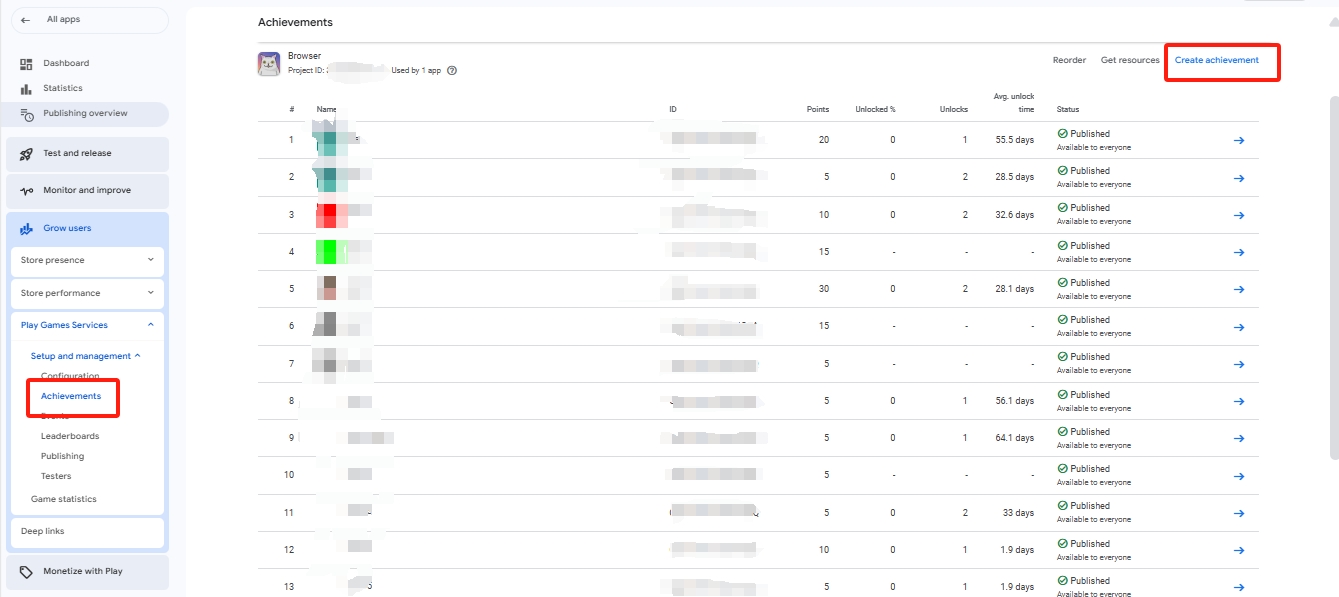Open Publishing overview page

pyautogui.click(x=85, y=113)
